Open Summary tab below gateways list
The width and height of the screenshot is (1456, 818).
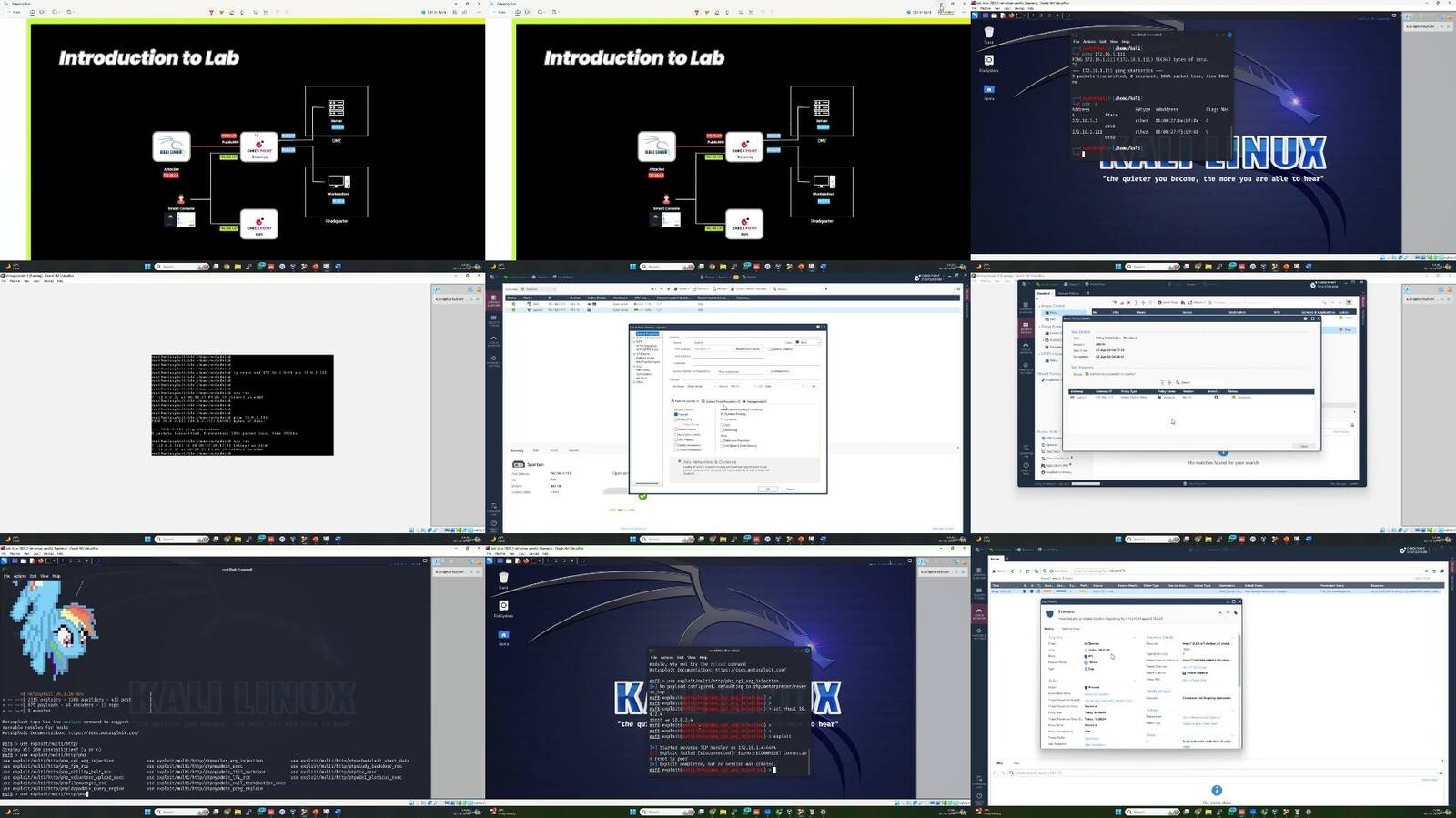[517, 450]
